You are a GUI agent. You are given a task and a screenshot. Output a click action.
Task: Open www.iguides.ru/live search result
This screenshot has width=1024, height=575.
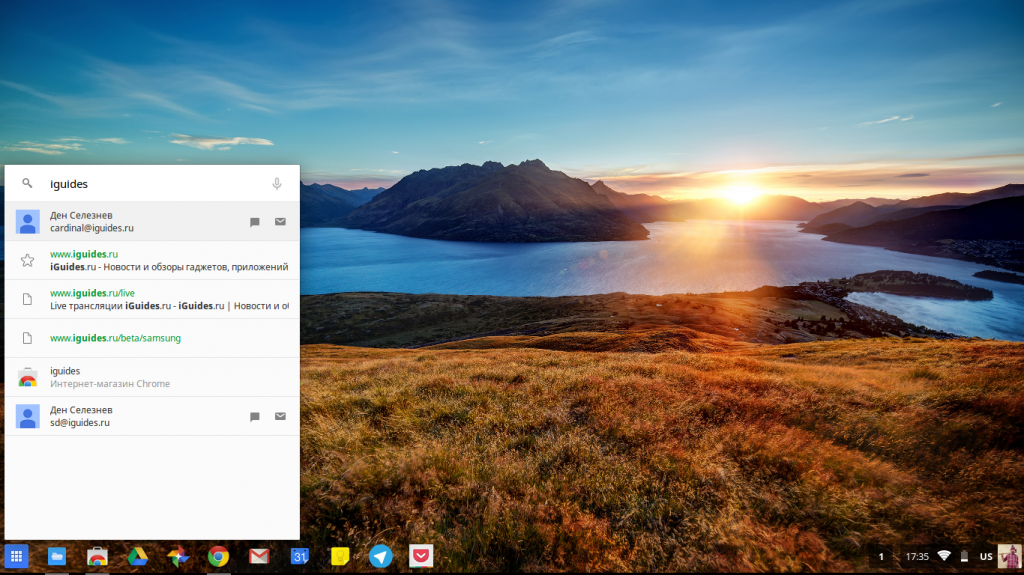pyautogui.click(x=152, y=299)
